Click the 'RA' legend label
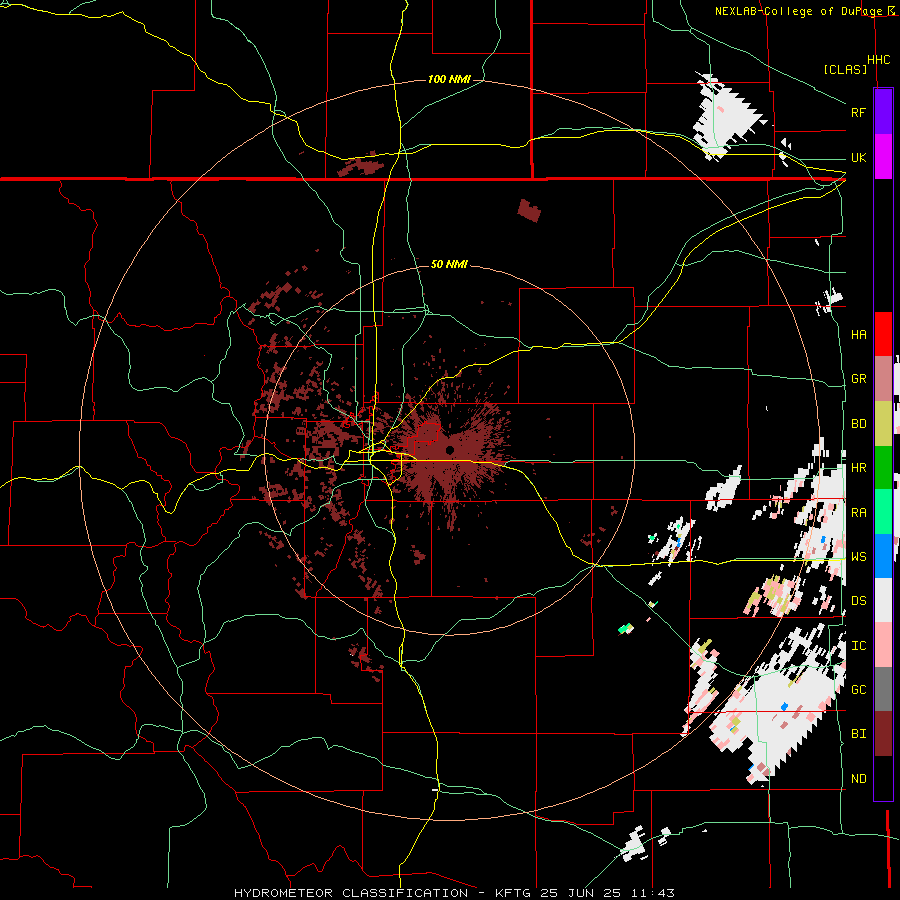This screenshot has width=900, height=900. (858, 512)
